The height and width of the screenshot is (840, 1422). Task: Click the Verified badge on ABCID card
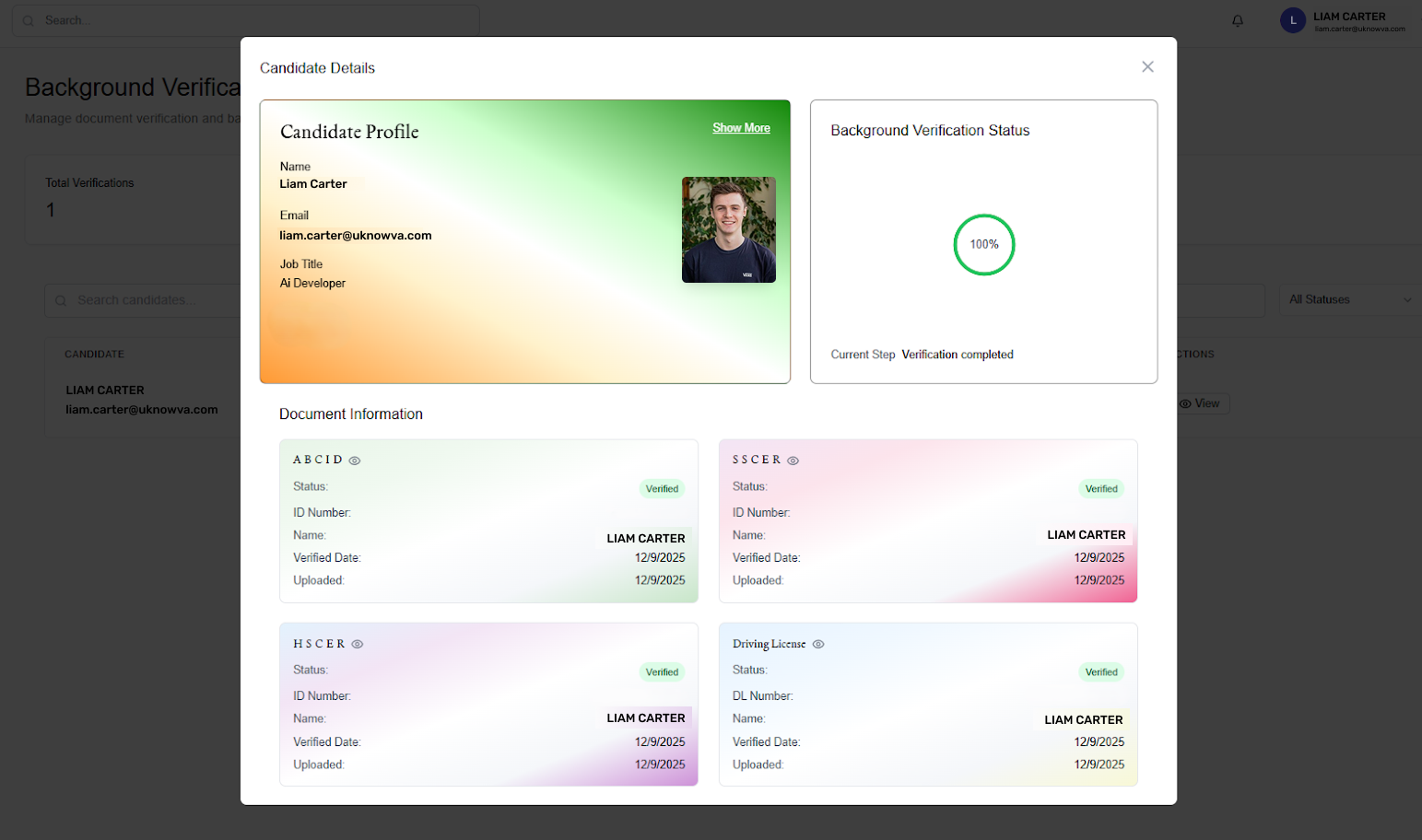click(662, 489)
